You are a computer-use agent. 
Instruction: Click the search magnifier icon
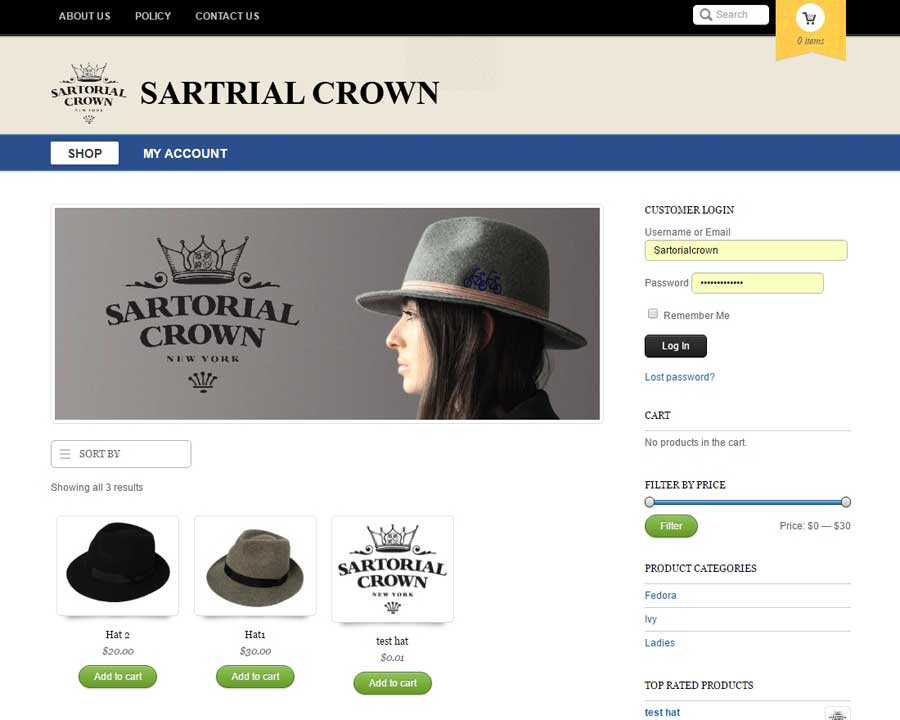pyautogui.click(x=705, y=15)
